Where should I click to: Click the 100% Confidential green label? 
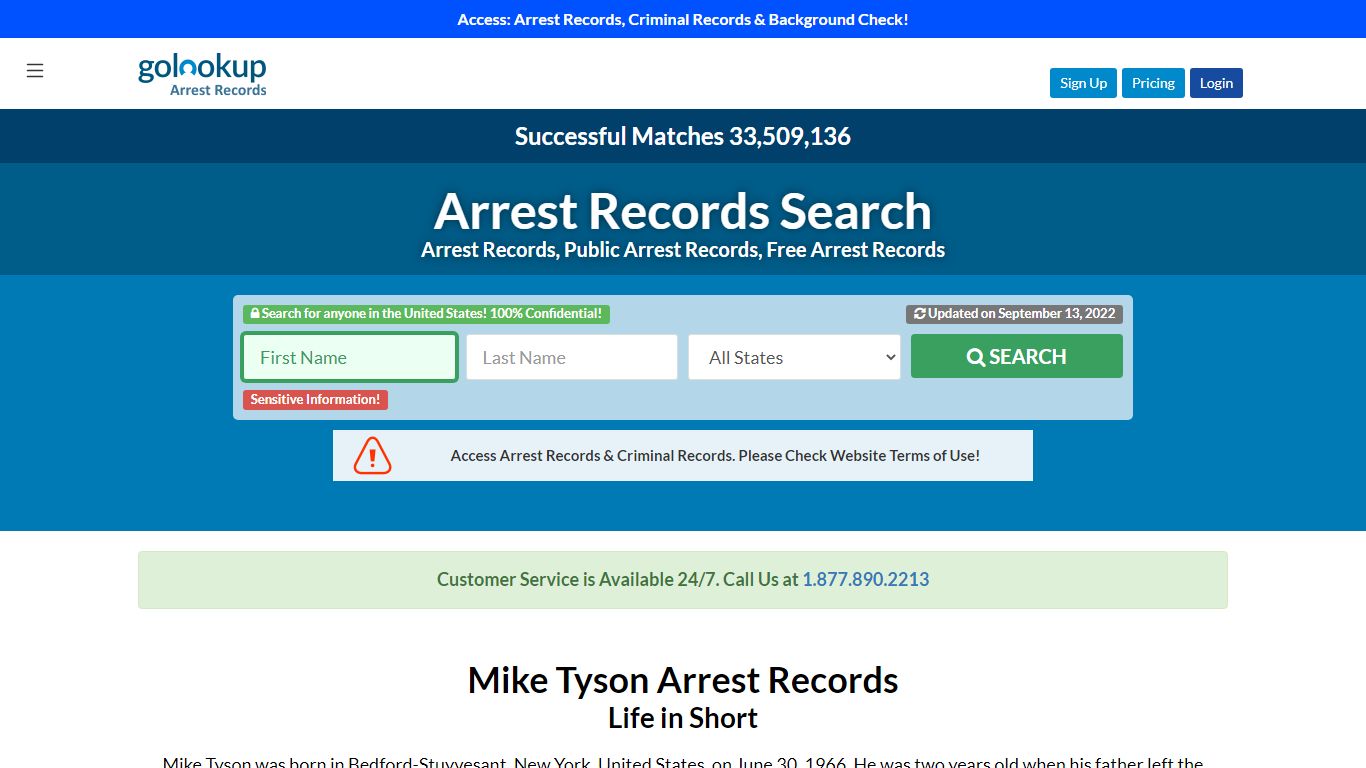pos(426,313)
